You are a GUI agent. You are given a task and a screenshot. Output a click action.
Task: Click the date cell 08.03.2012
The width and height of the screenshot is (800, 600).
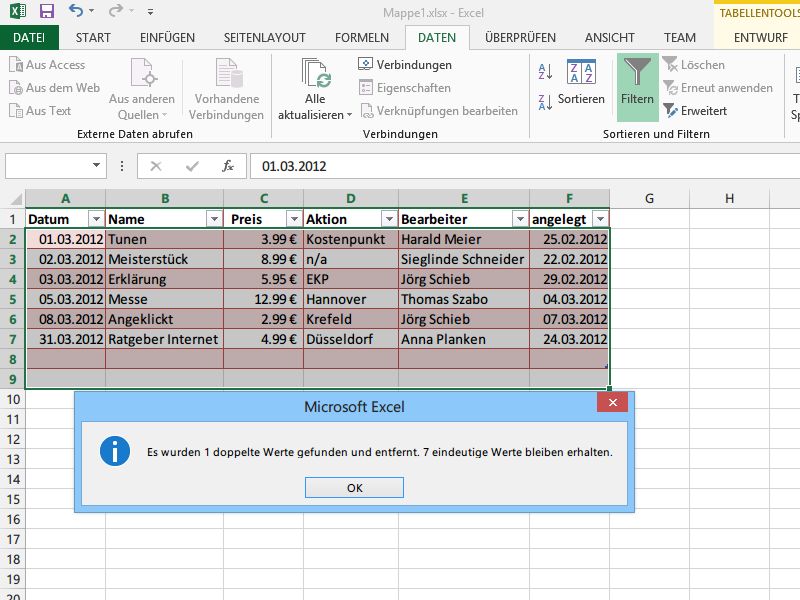point(65,319)
